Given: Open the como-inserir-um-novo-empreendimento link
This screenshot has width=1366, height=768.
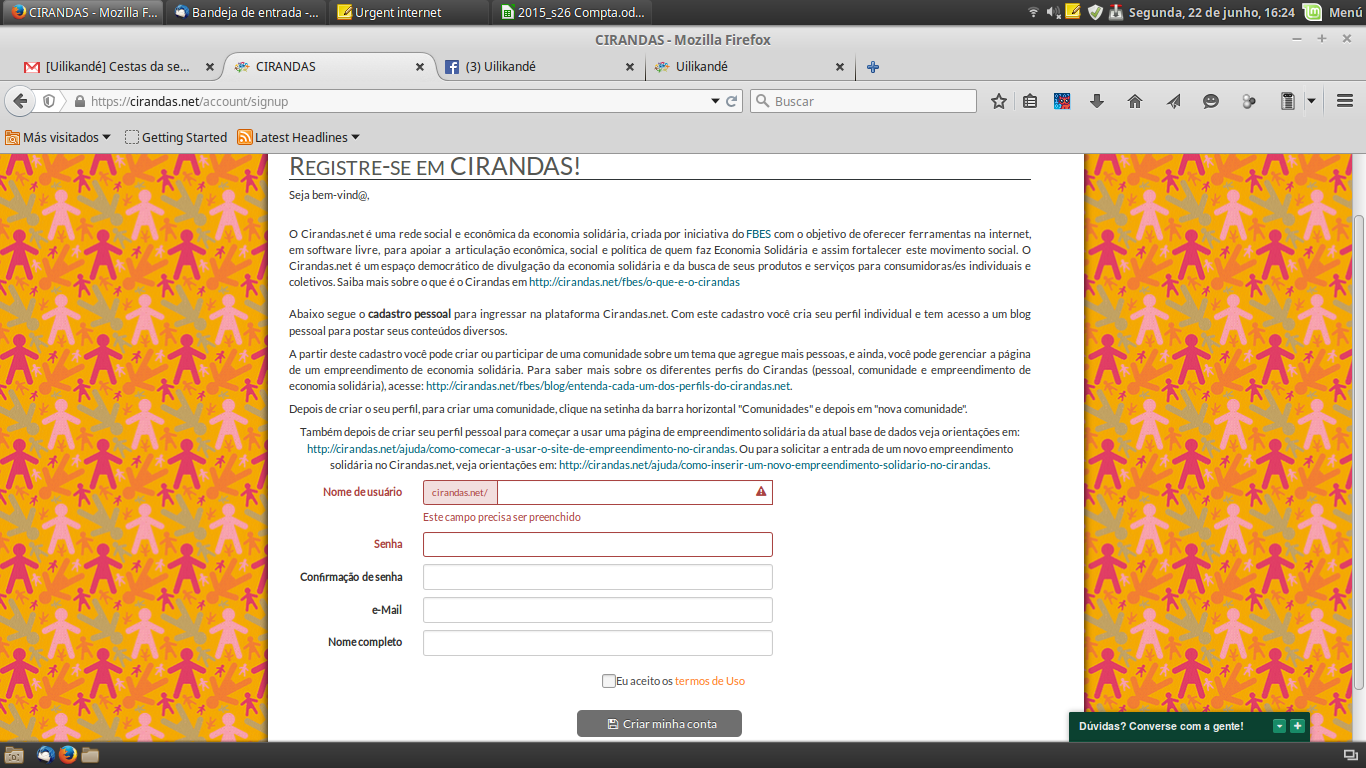Looking at the screenshot, I should click(774, 465).
